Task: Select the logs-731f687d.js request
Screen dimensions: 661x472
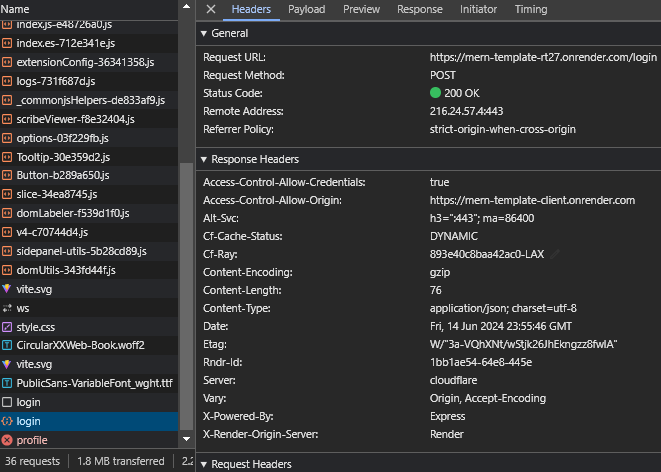Action: tap(89, 81)
